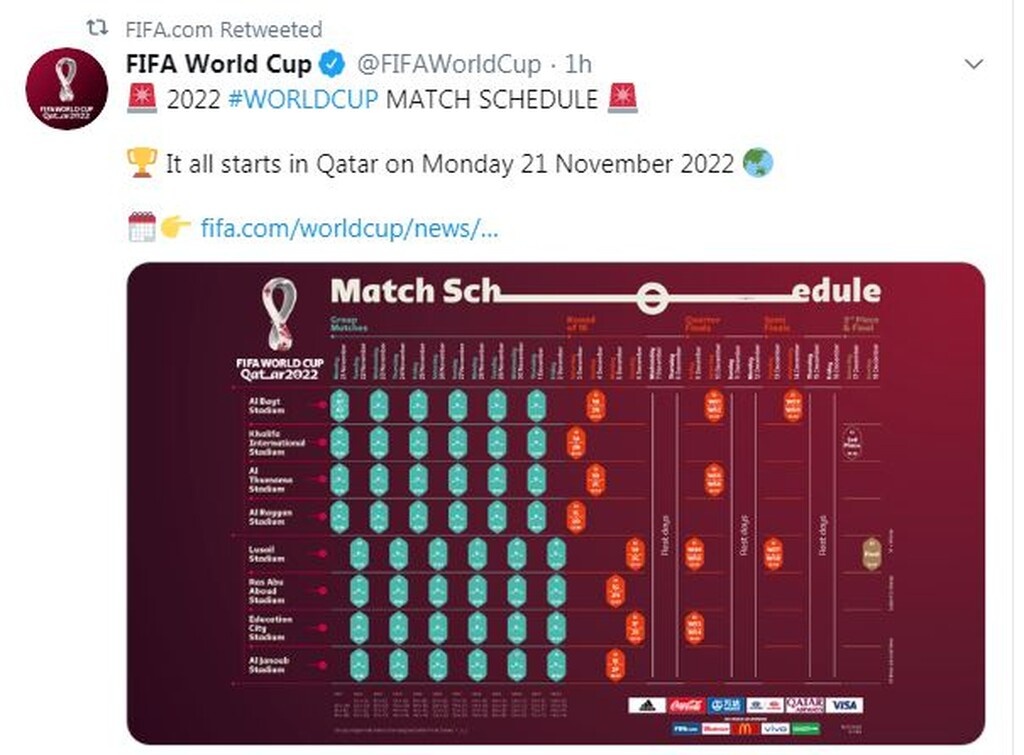This screenshot has width=1024, height=755.
Task: Expand the tweet options chevron
Action: (x=973, y=65)
